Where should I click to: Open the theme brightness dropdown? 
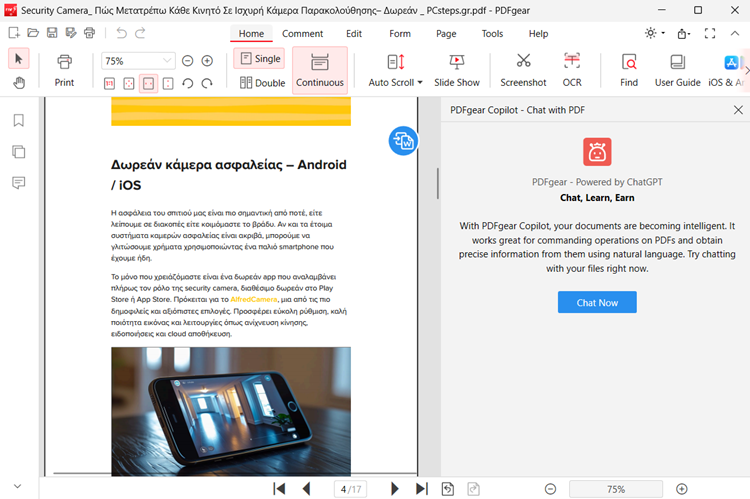pyautogui.click(x=654, y=33)
